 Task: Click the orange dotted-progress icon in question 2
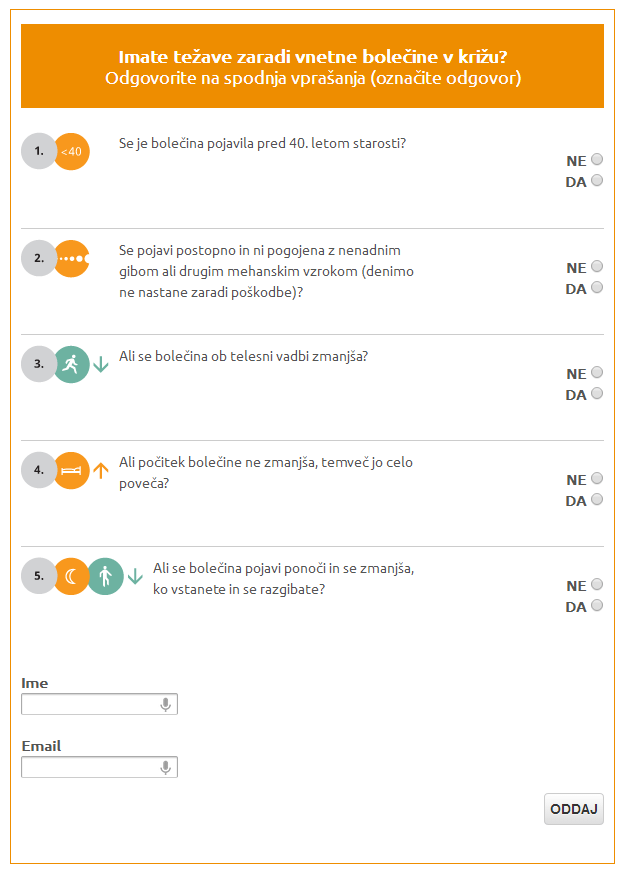[x=72, y=258]
